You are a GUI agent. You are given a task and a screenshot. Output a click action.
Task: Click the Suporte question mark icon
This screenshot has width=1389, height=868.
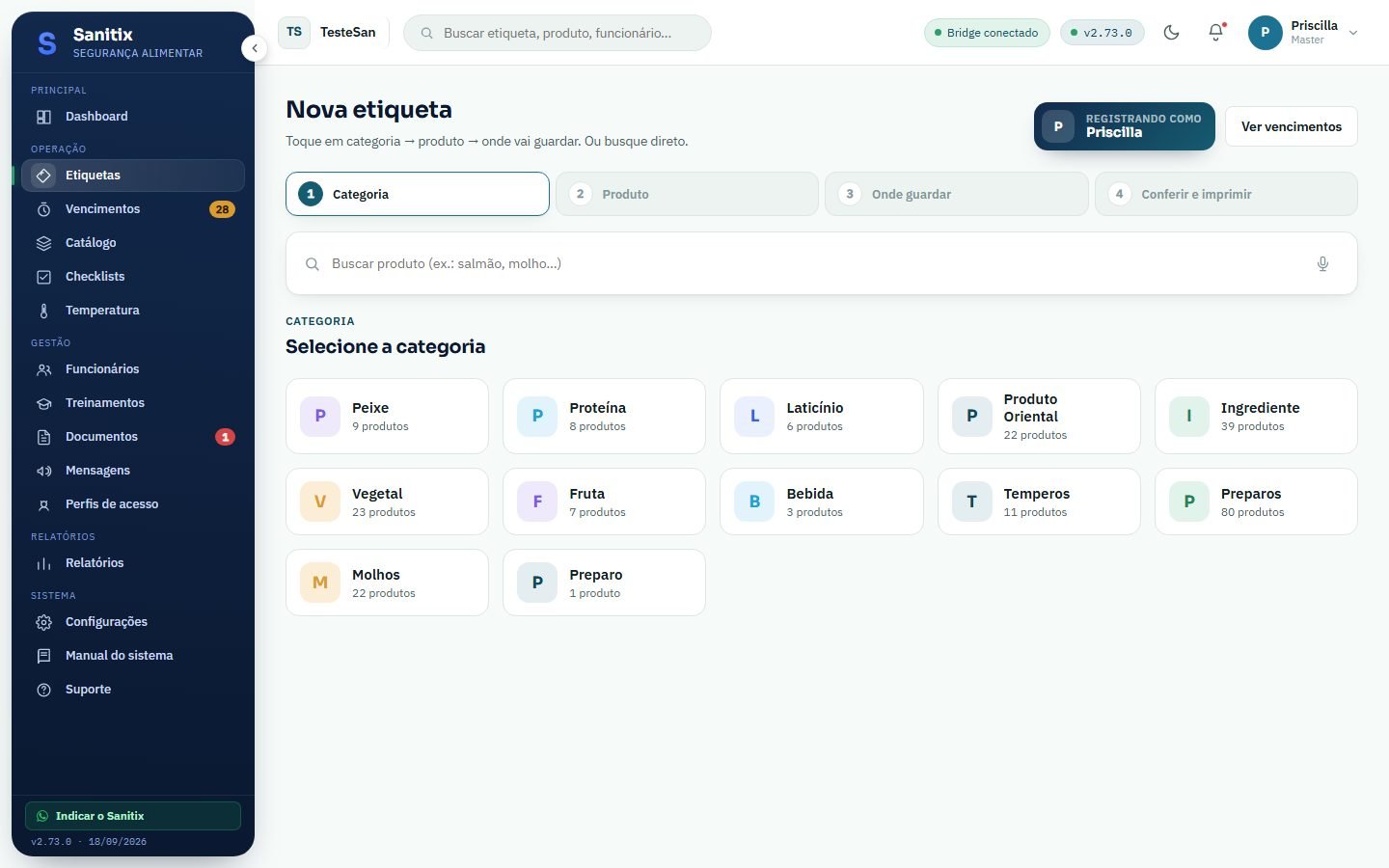(x=43, y=690)
